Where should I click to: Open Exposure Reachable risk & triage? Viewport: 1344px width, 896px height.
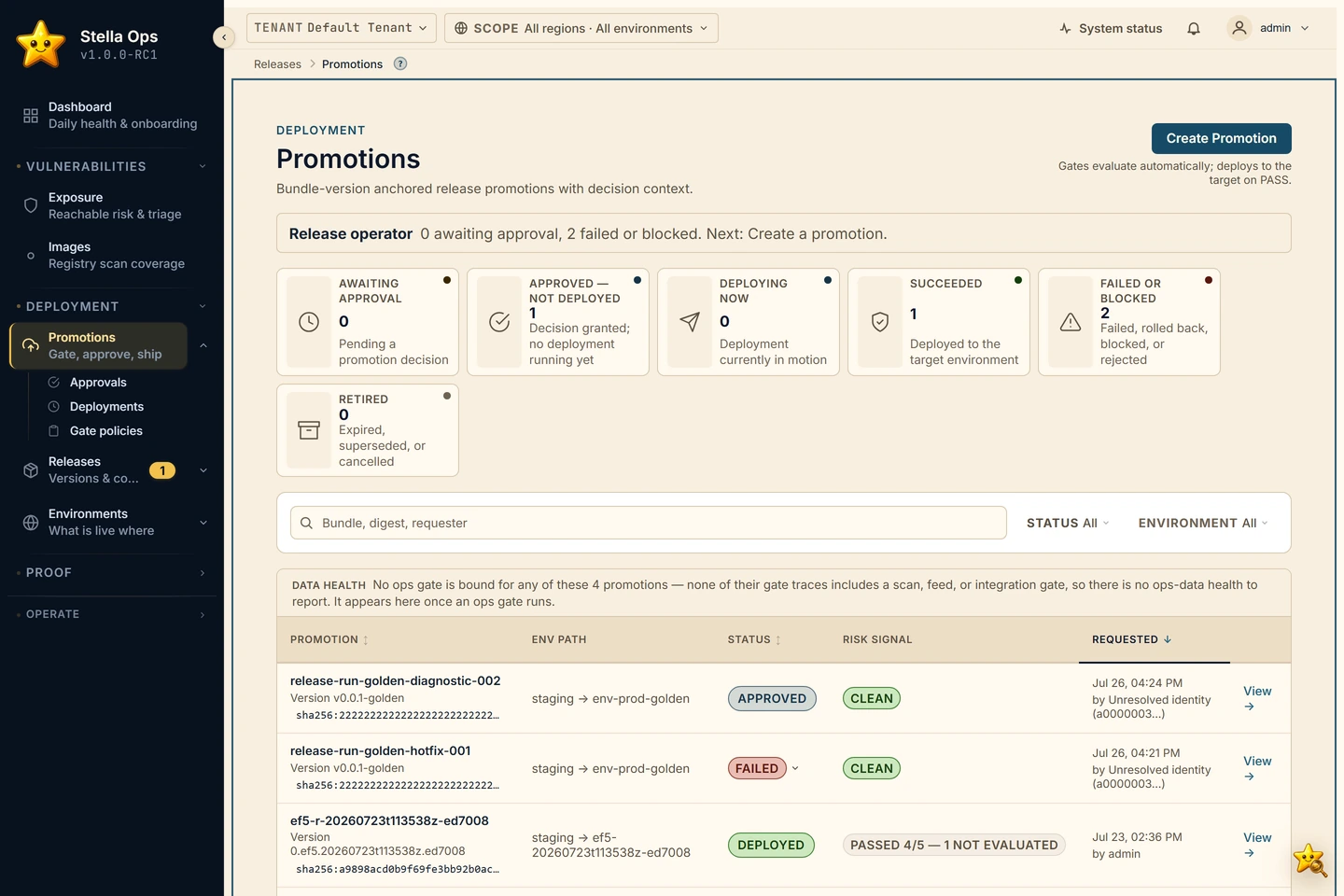click(112, 205)
